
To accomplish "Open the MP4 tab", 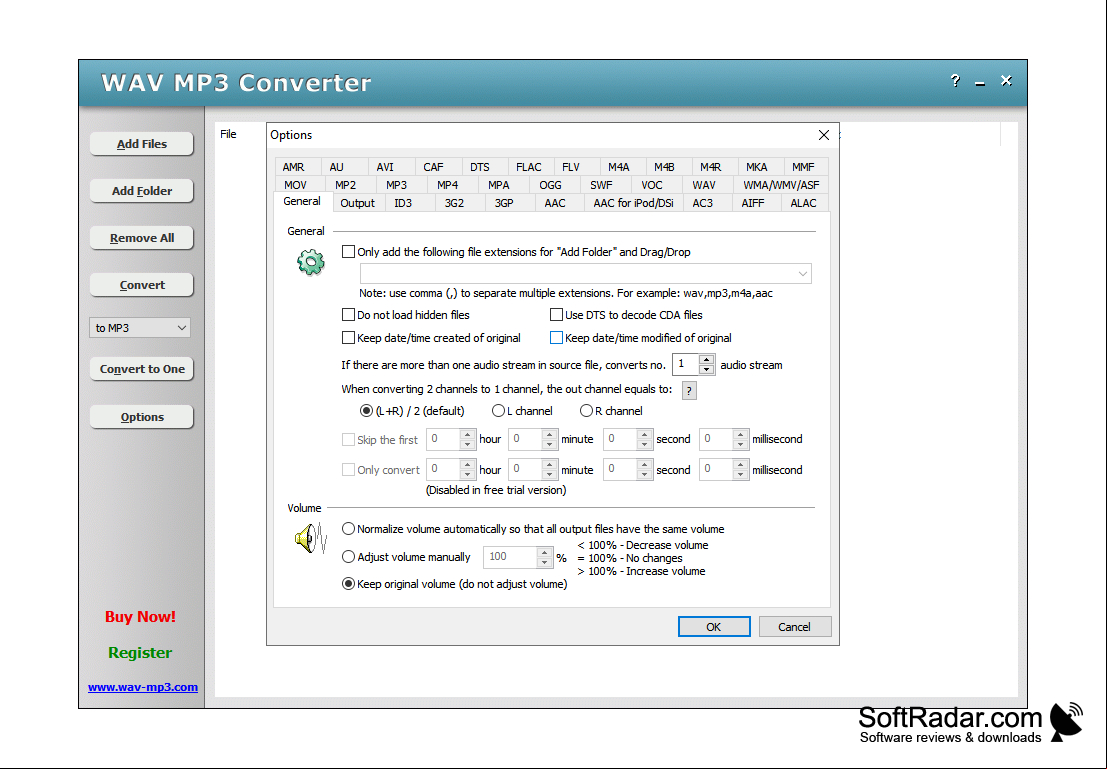I will [x=448, y=185].
